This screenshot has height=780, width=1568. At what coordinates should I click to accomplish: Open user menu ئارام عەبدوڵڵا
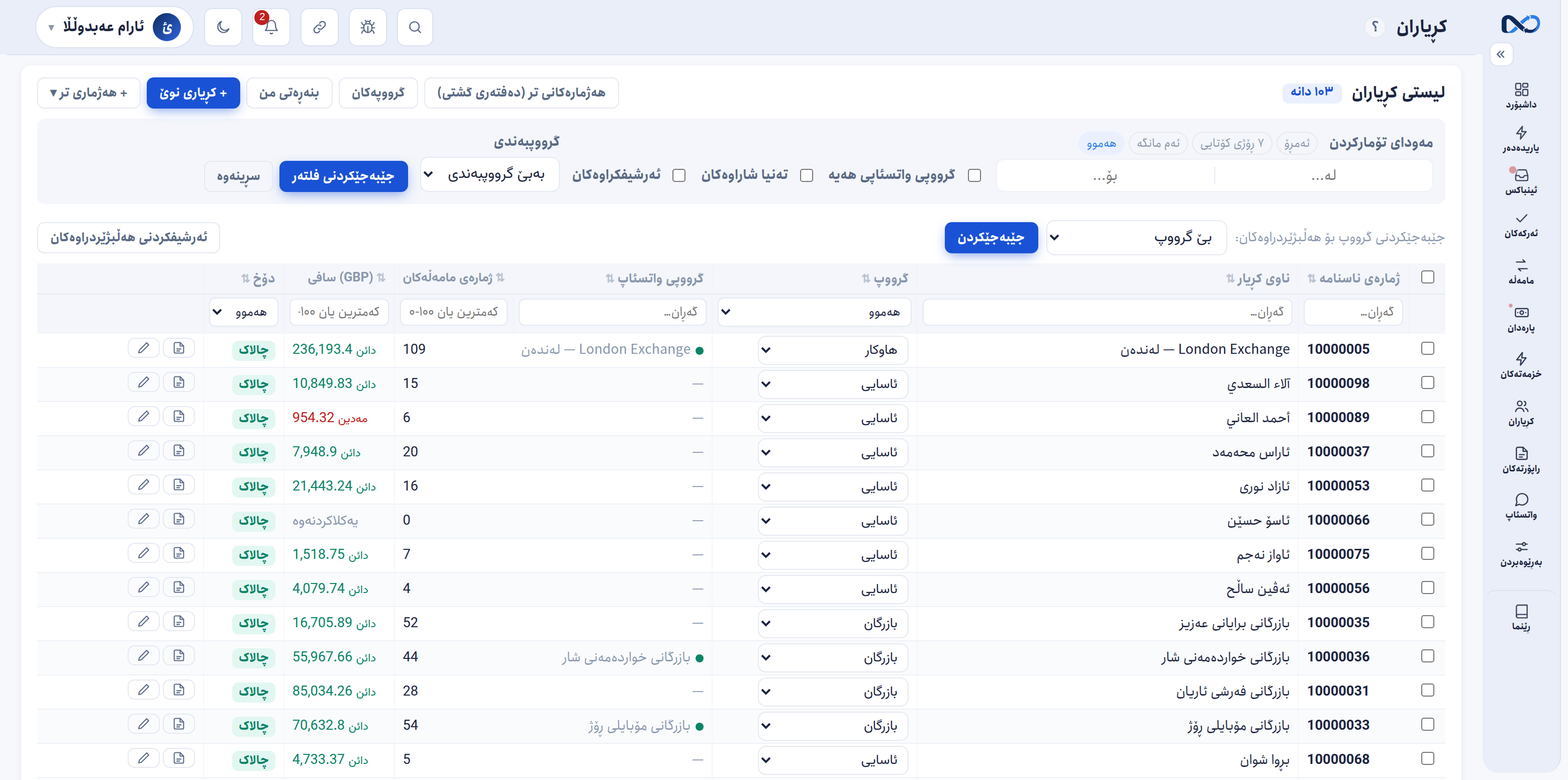click(x=114, y=27)
